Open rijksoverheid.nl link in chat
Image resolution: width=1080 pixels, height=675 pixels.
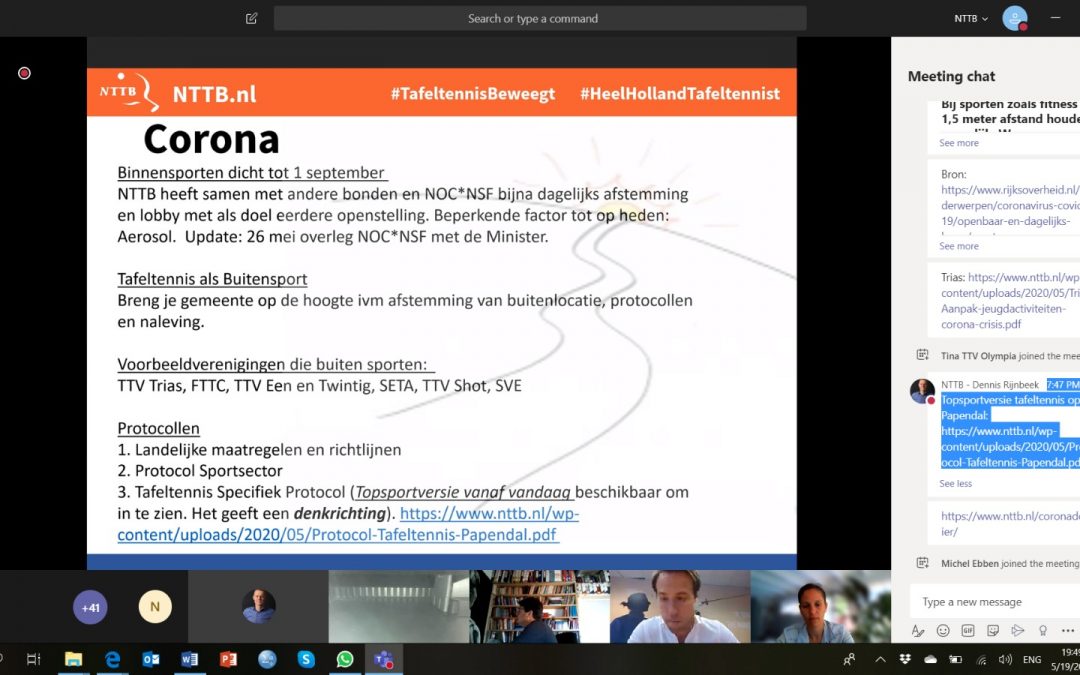coord(1010,205)
